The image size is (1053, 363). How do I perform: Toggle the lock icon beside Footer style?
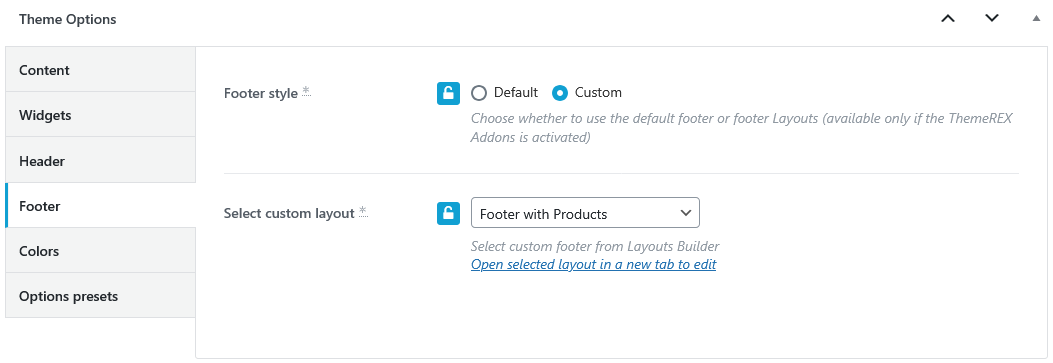click(448, 93)
